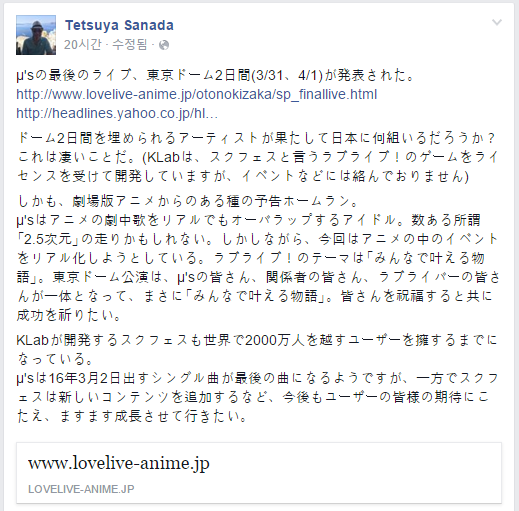This screenshot has width=519, height=511.
Task: Open the post options chevron menu
Action: point(497,22)
